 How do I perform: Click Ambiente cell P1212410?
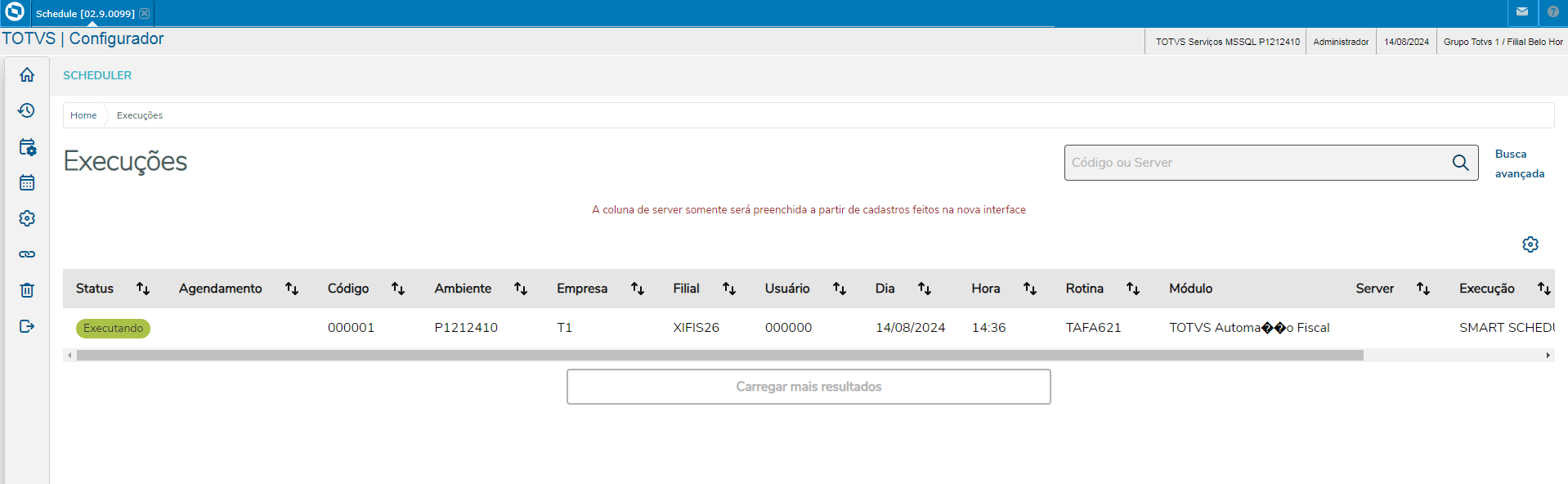click(466, 328)
